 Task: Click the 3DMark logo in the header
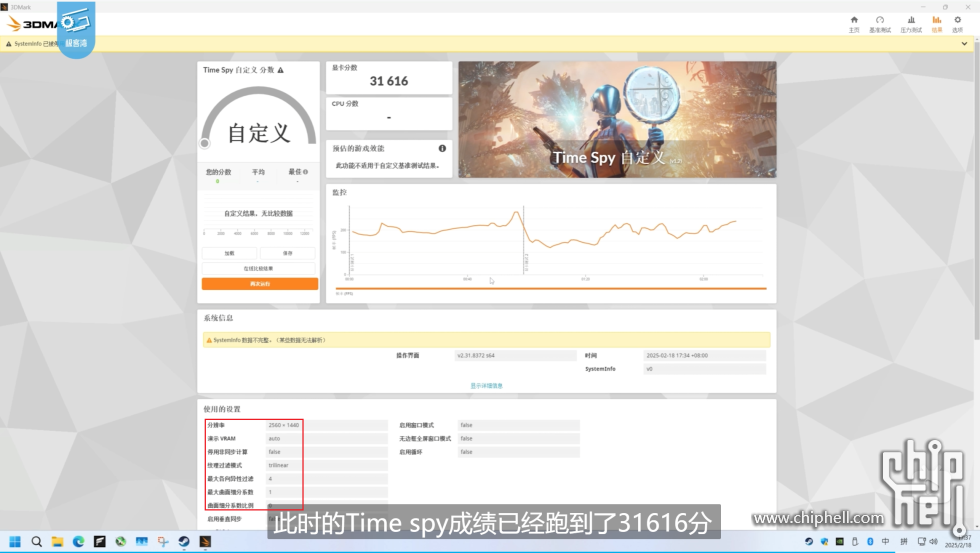(32, 24)
